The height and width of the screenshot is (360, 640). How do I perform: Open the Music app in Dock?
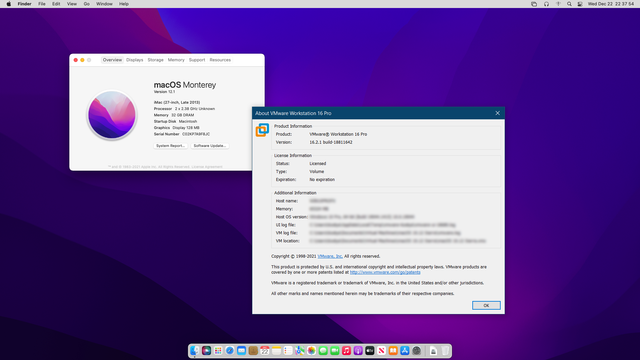(347, 351)
